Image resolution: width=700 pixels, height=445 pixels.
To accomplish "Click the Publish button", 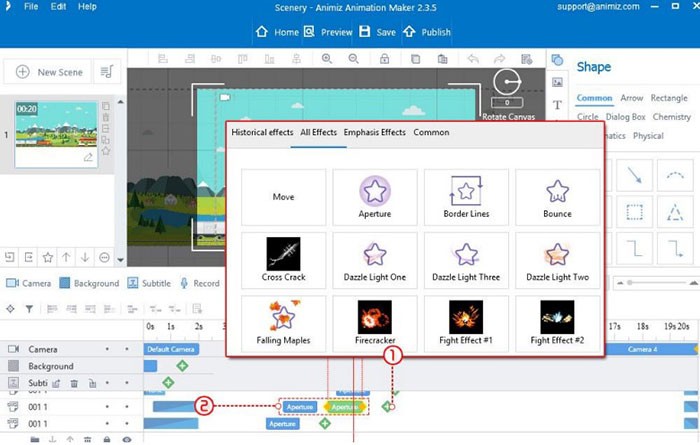I will tap(426, 32).
